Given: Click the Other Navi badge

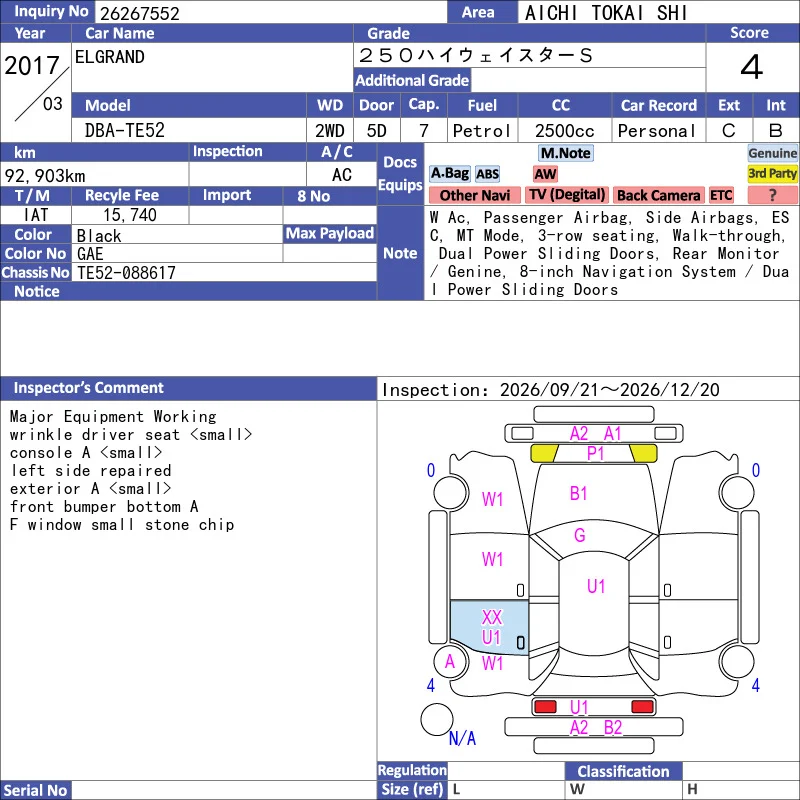Looking at the screenshot, I should click(474, 195).
